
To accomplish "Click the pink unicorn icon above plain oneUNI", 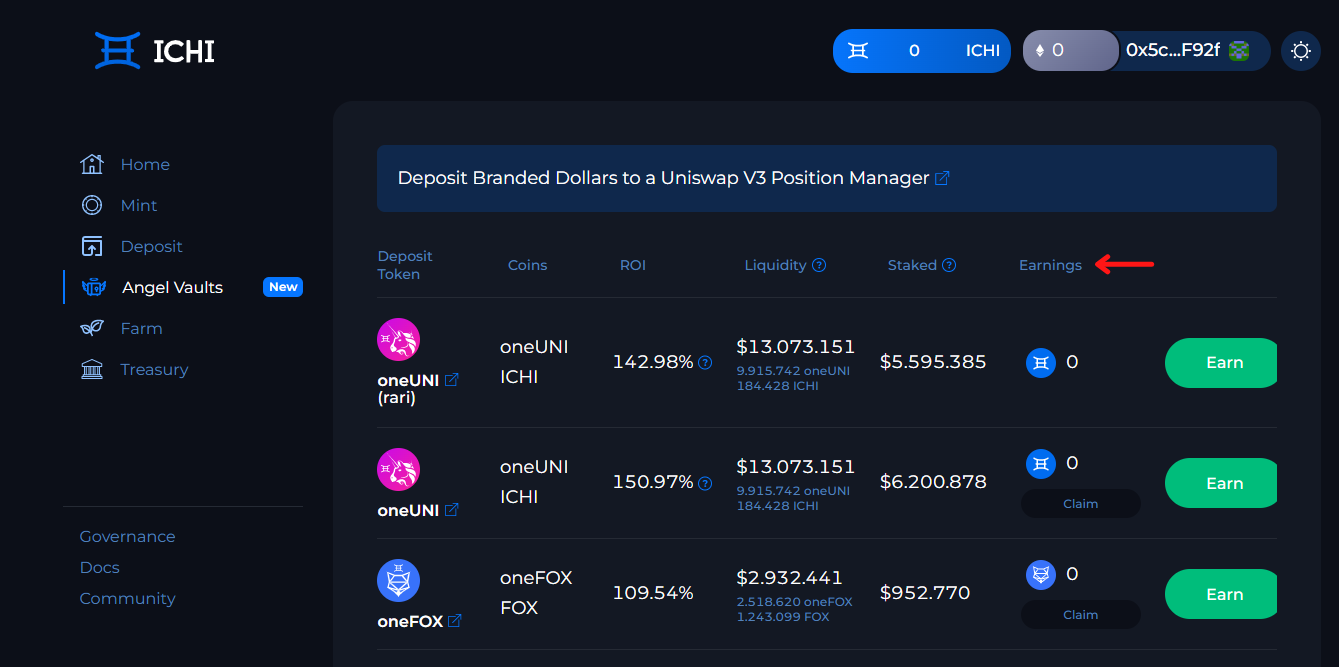I will [x=398, y=469].
